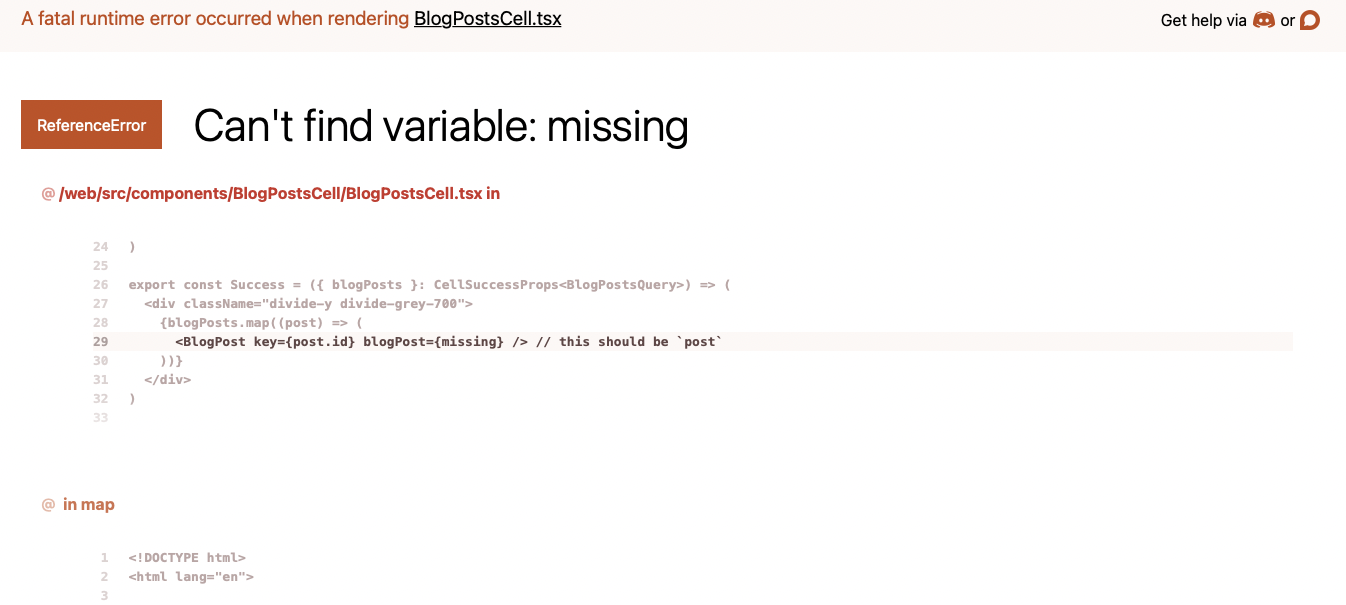This screenshot has width=1346, height=605.
Task: Select the ReferenceError badge
Action: pyautogui.click(x=91, y=124)
